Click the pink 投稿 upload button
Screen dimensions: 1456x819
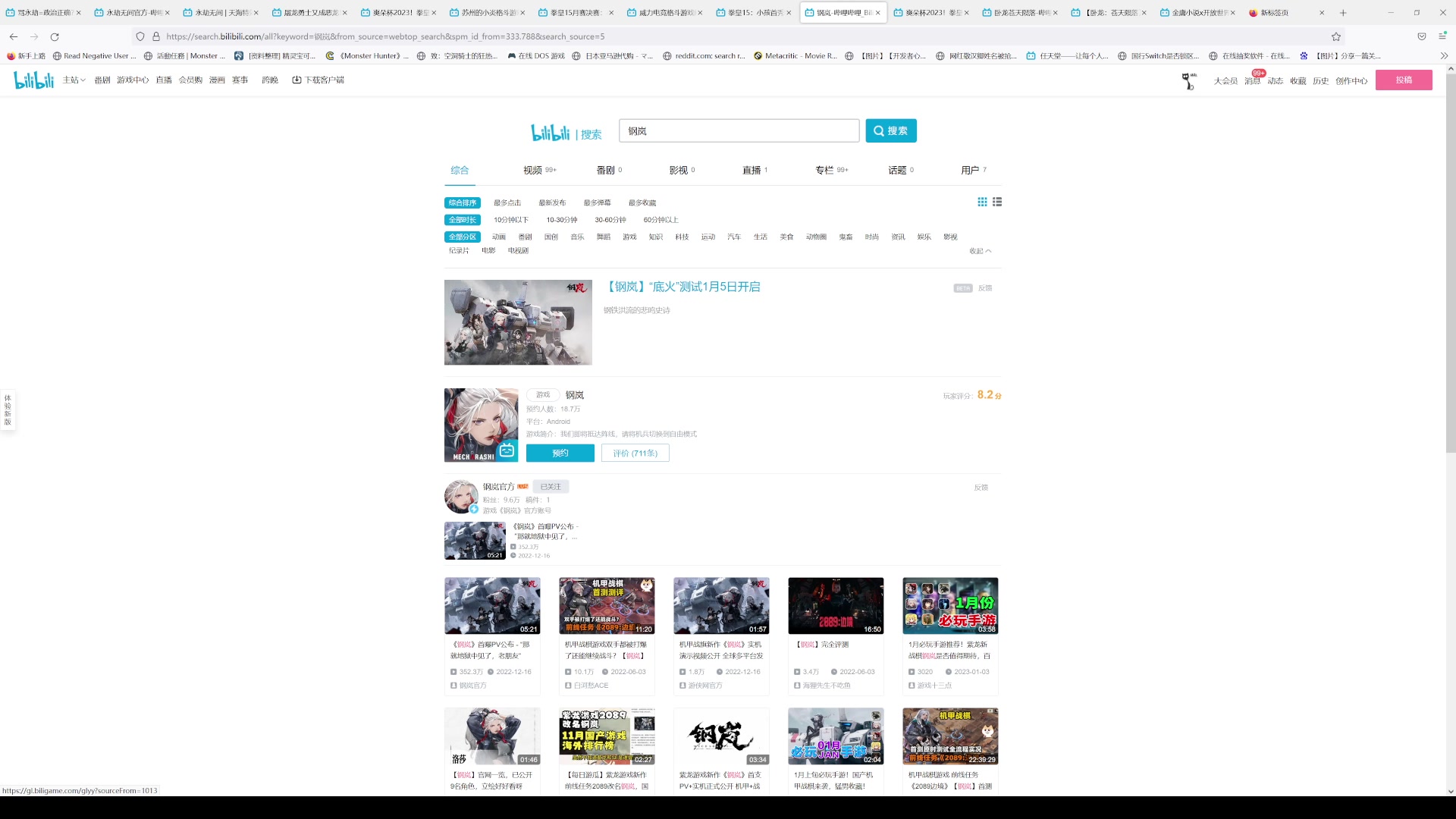[1404, 80]
